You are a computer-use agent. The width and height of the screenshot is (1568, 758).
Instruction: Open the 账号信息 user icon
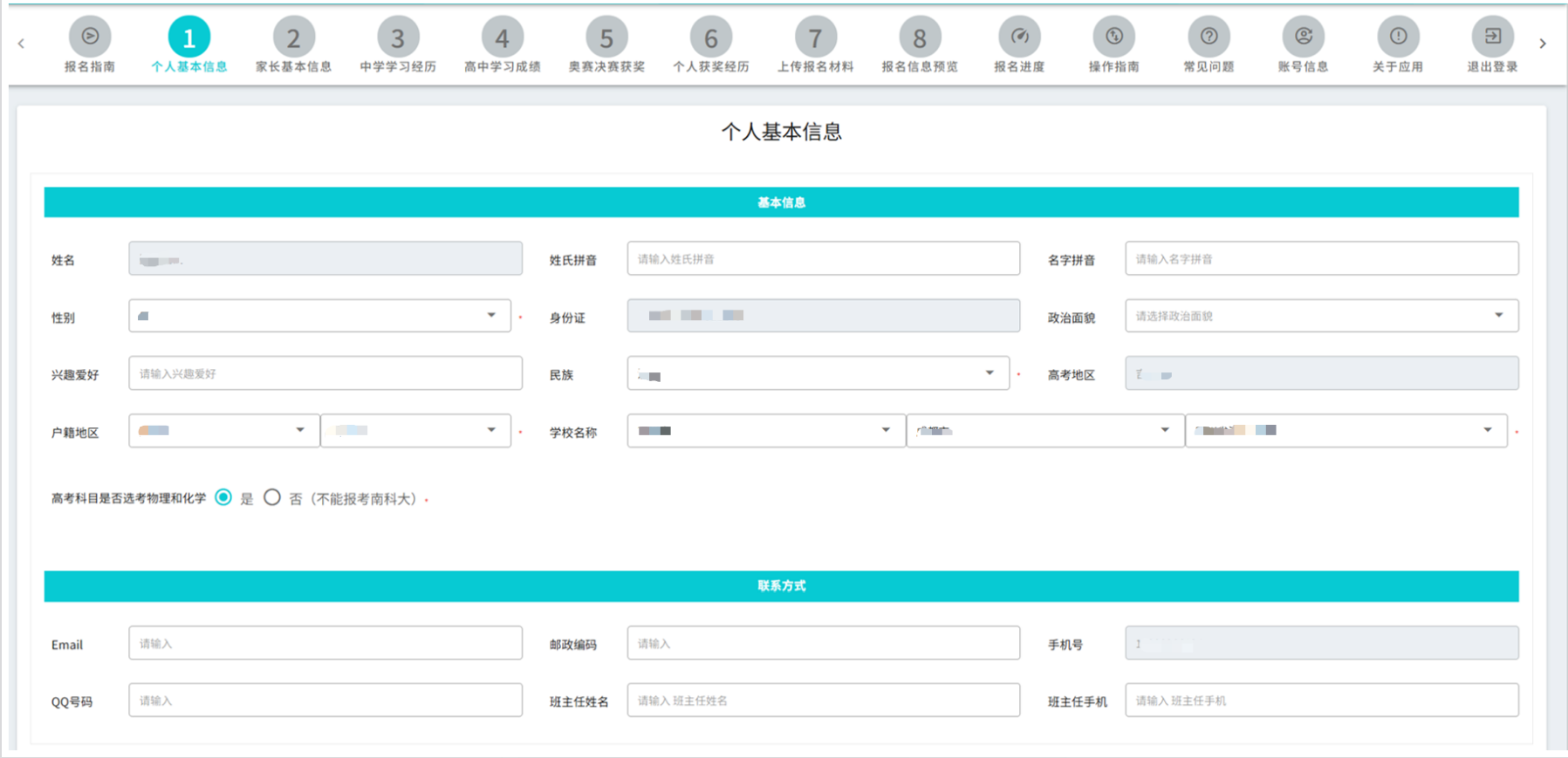tap(1304, 37)
